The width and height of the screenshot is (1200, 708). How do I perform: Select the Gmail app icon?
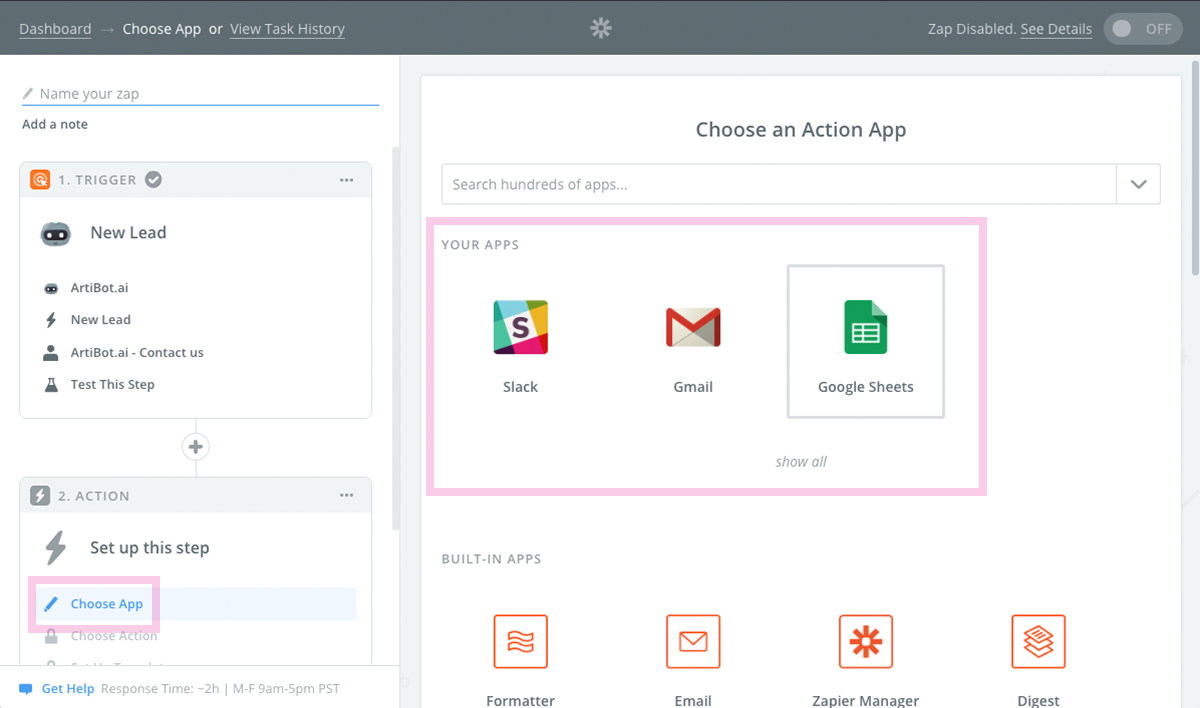pos(693,327)
